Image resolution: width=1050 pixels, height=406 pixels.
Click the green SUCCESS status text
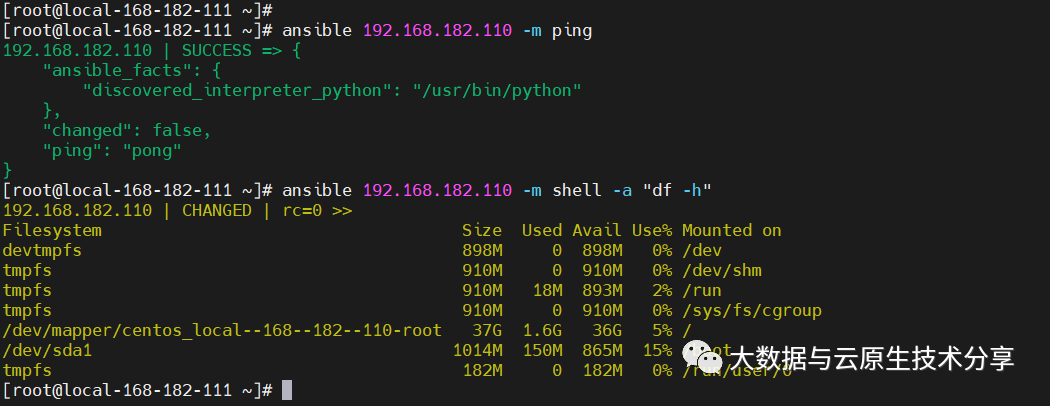click(x=217, y=50)
